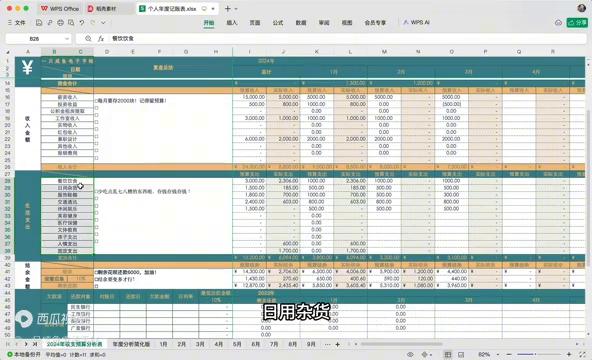Open the 视图 ribbon tab
Image resolution: width=592 pixels, height=360 pixels.
pyautogui.click(x=347, y=23)
